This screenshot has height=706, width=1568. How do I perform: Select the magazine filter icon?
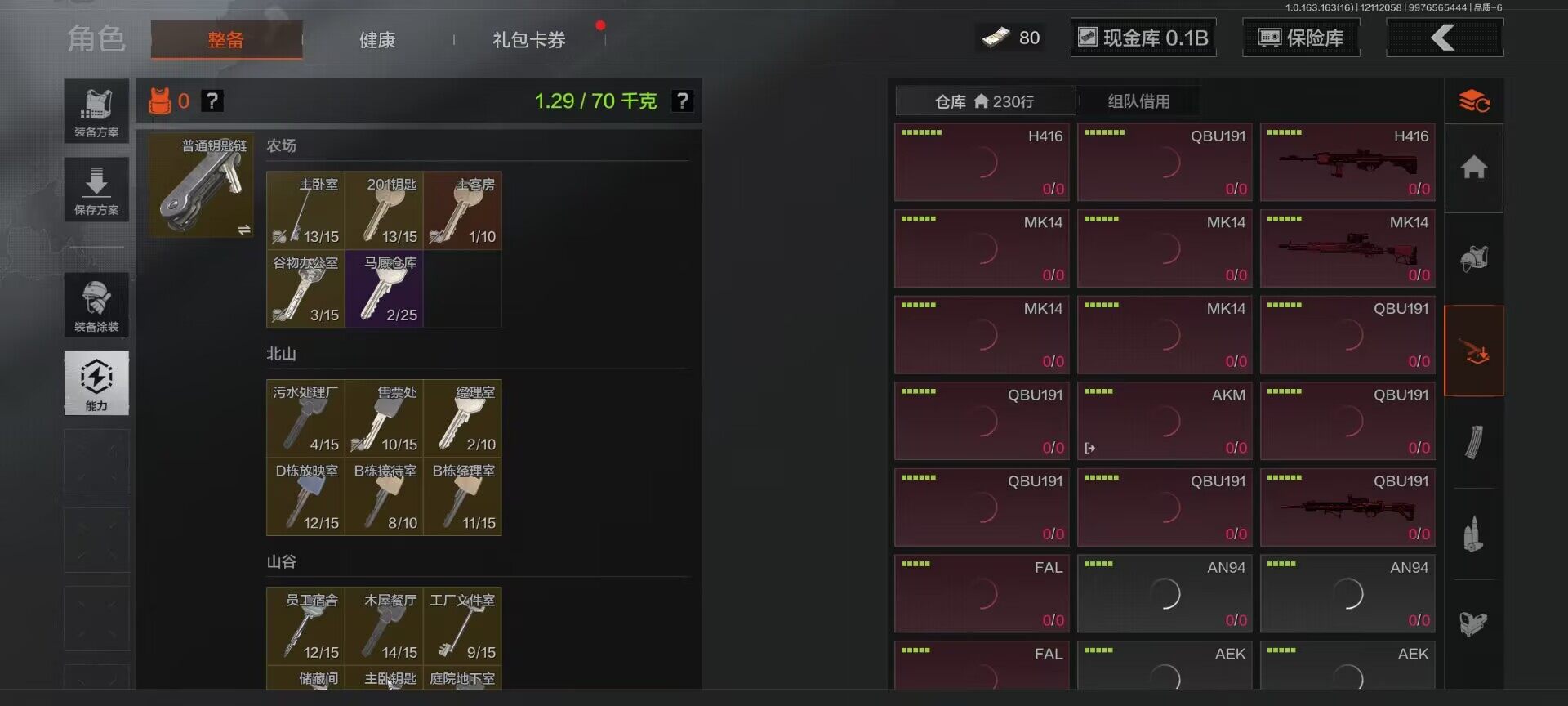coord(1474,442)
